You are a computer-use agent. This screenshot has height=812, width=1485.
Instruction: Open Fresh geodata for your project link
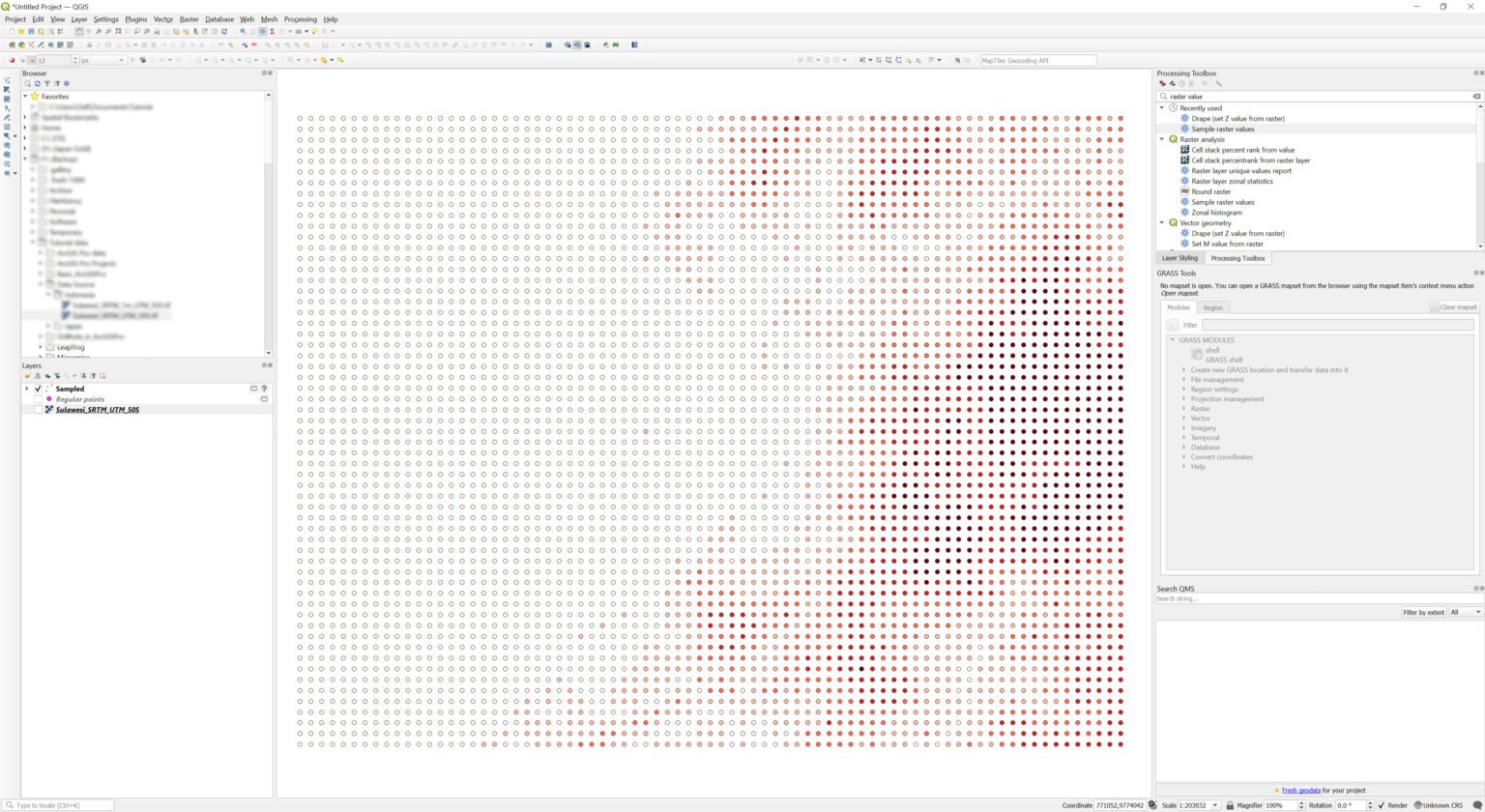coord(1301,790)
